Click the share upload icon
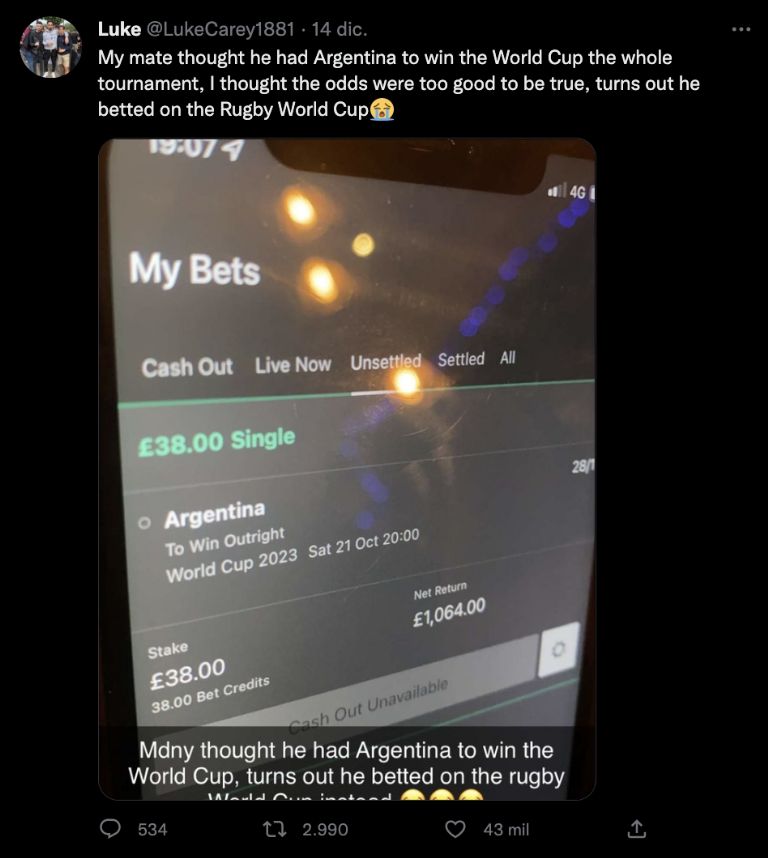 point(636,829)
